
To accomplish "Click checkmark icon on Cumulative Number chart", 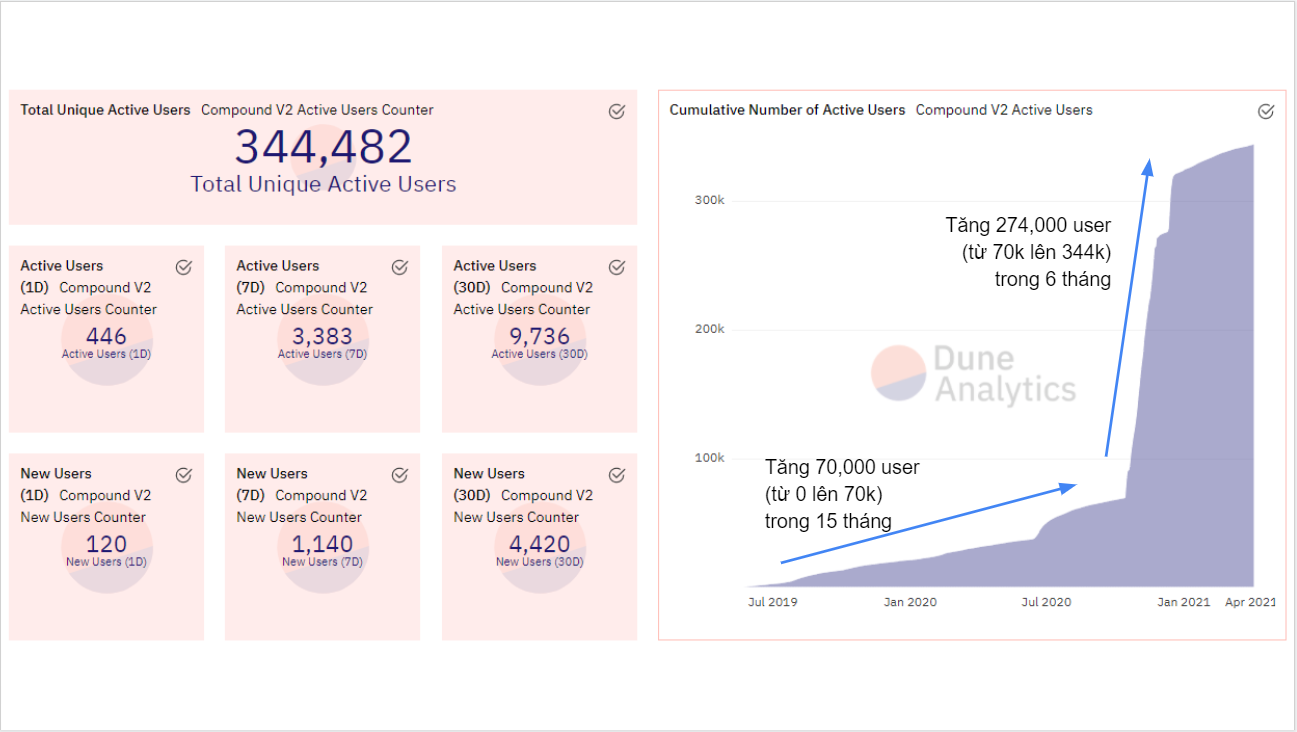I will tap(1266, 111).
